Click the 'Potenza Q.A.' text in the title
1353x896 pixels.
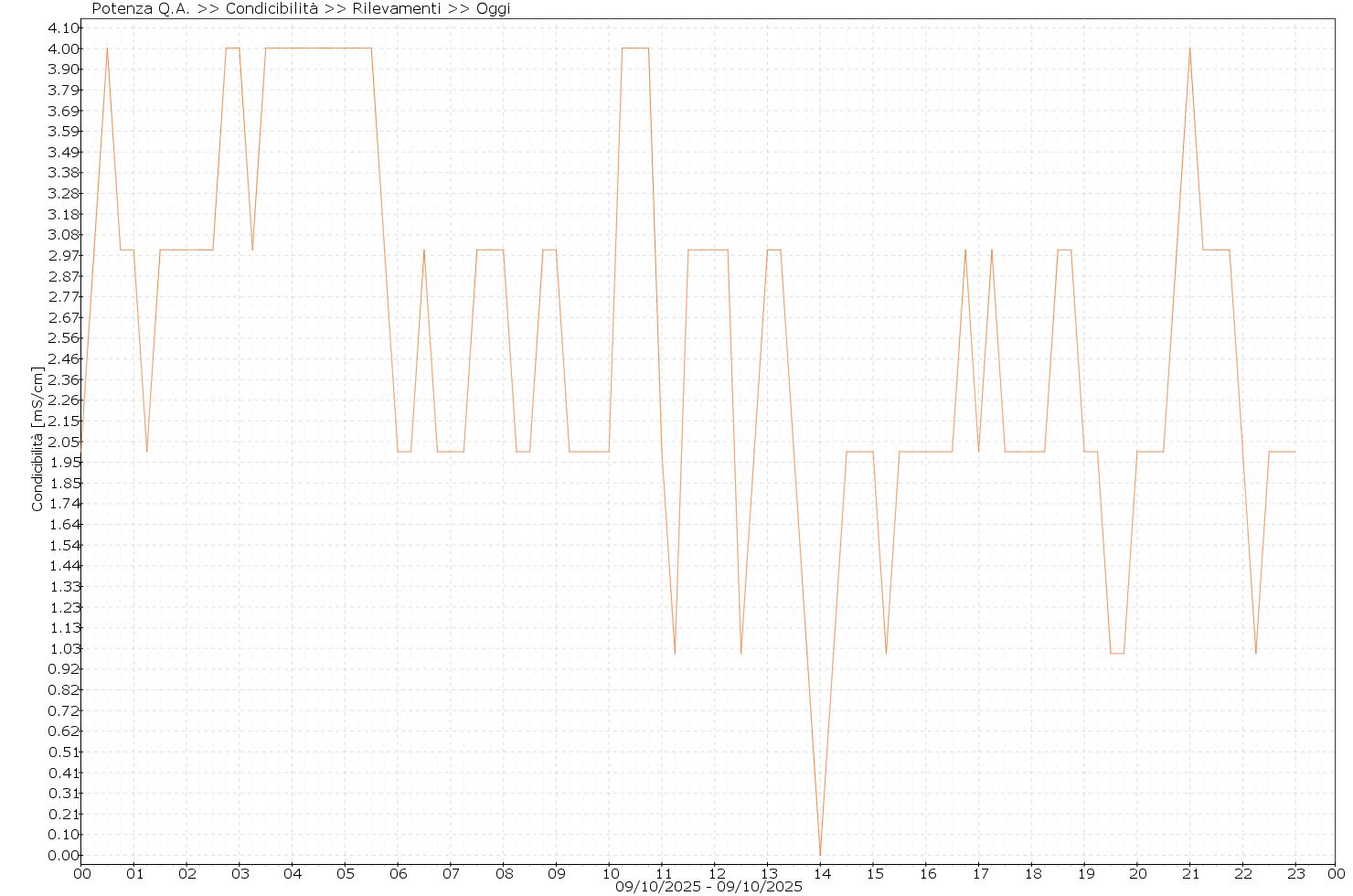[x=141, y=9]
